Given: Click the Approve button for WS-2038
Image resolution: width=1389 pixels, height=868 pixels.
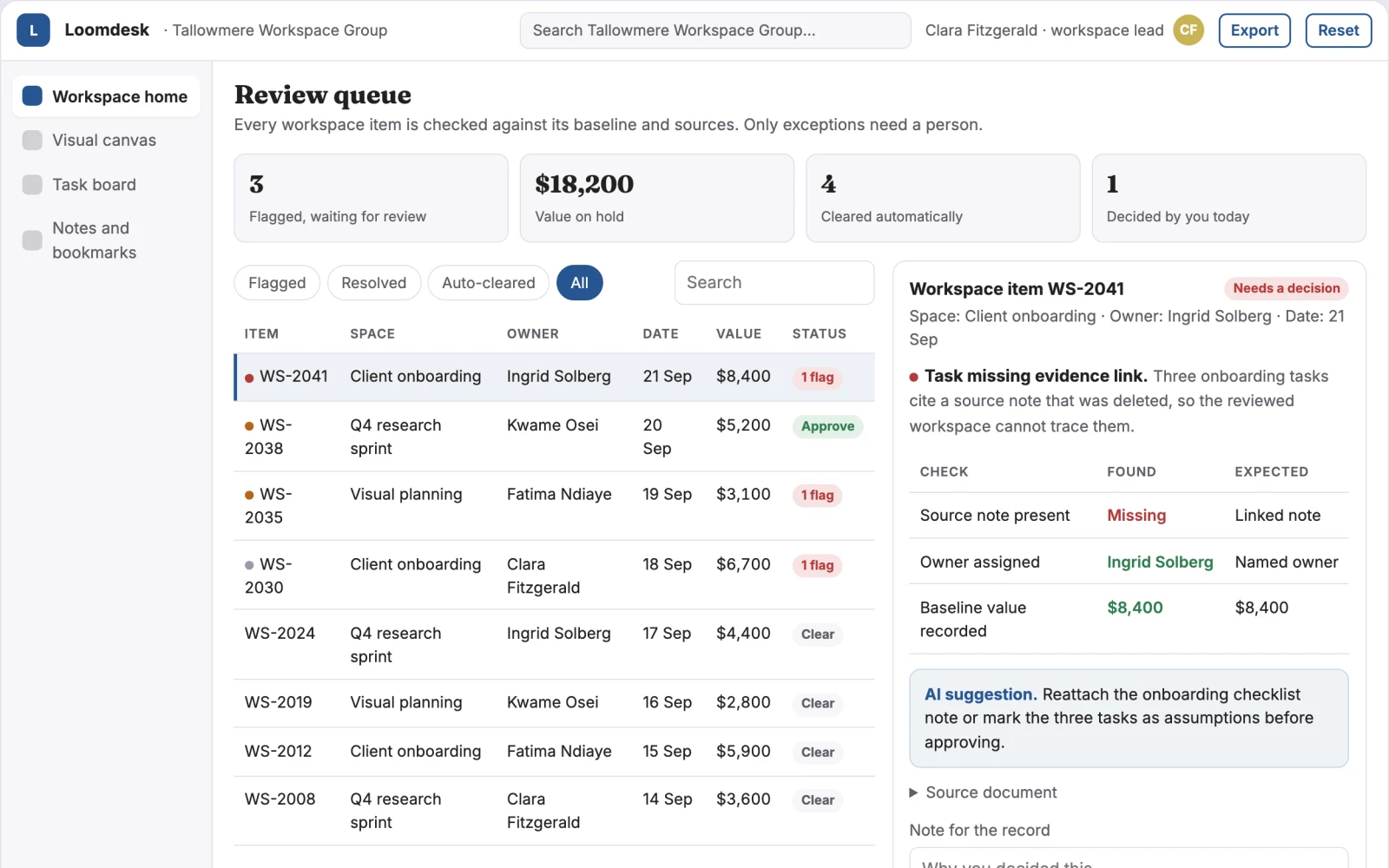Looking at the screenshot, I should (827, 426).
